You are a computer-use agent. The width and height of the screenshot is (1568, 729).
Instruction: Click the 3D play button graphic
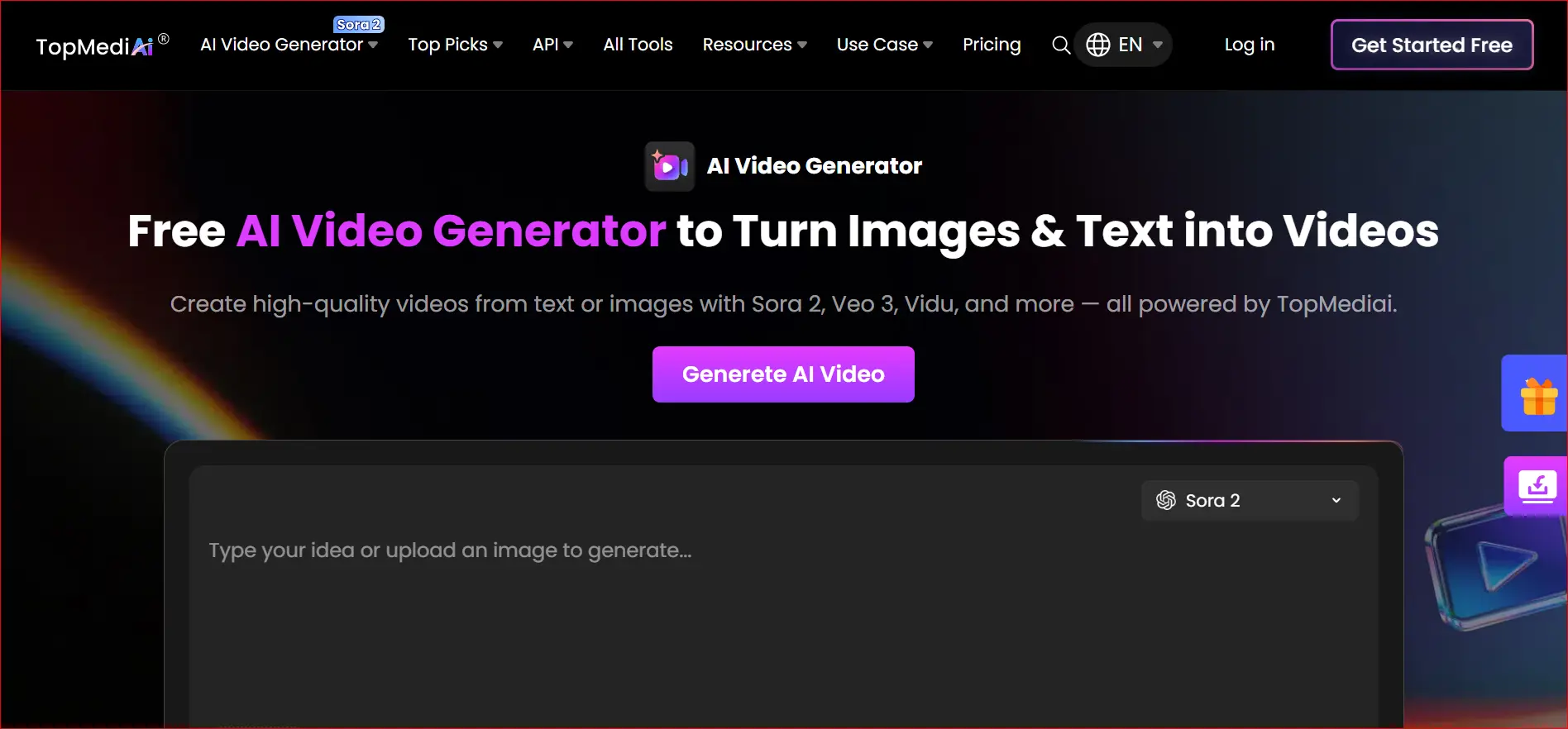[x=1497, y=568]
